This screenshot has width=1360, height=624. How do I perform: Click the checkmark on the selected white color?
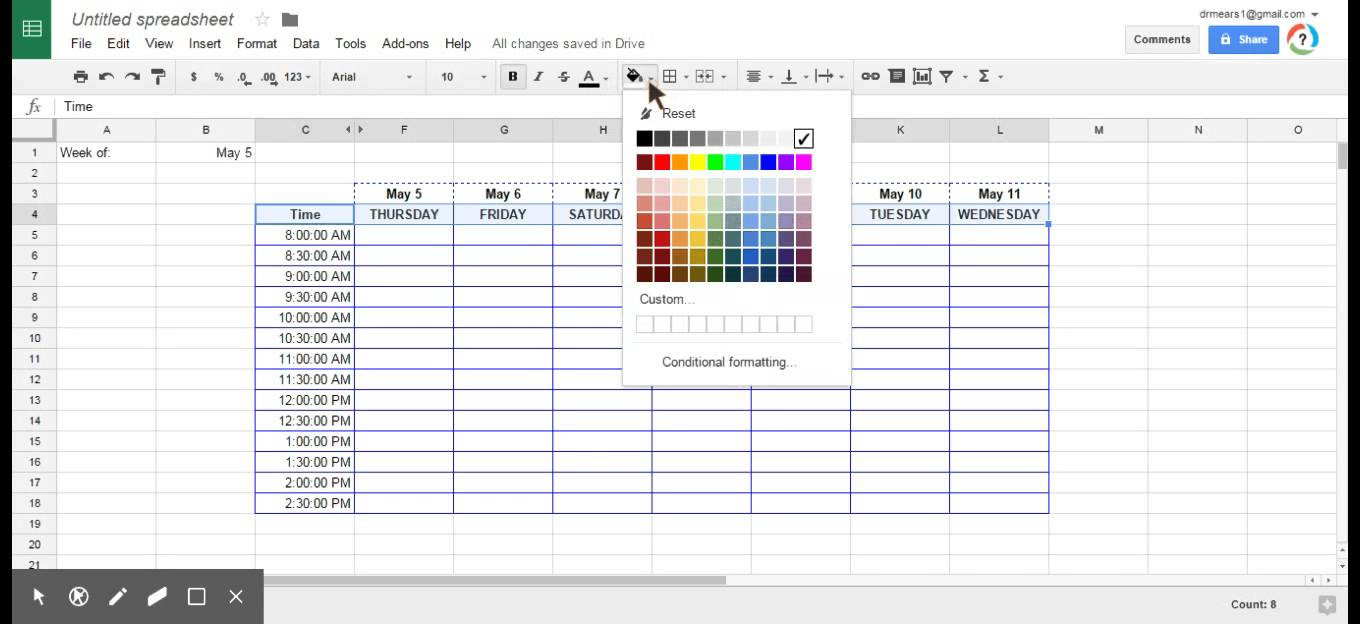[x=803, y=138]
